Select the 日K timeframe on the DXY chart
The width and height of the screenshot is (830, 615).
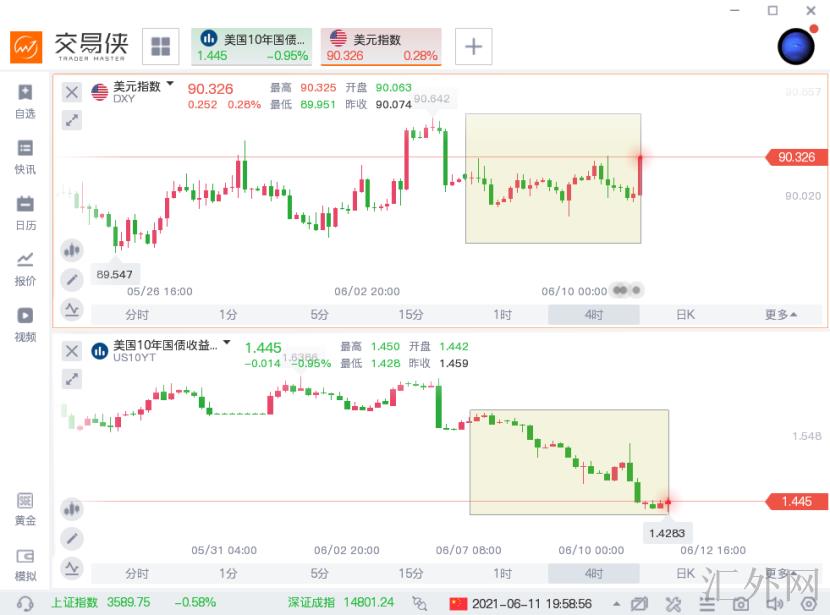coord(684,314)
